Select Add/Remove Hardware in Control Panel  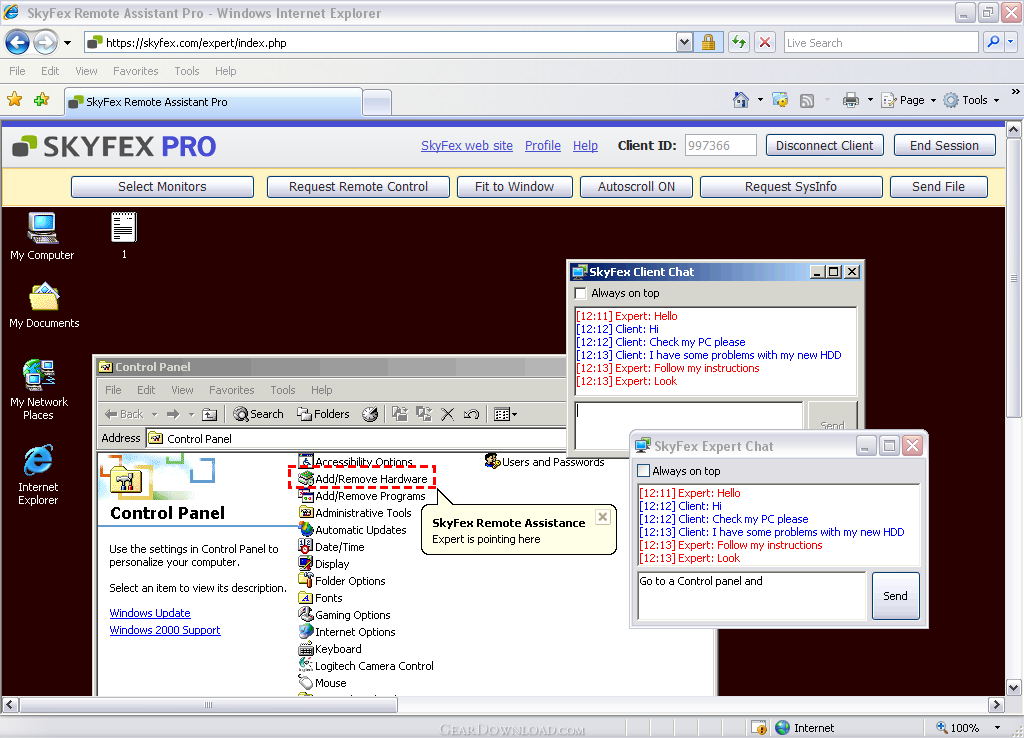click(362, 479)
